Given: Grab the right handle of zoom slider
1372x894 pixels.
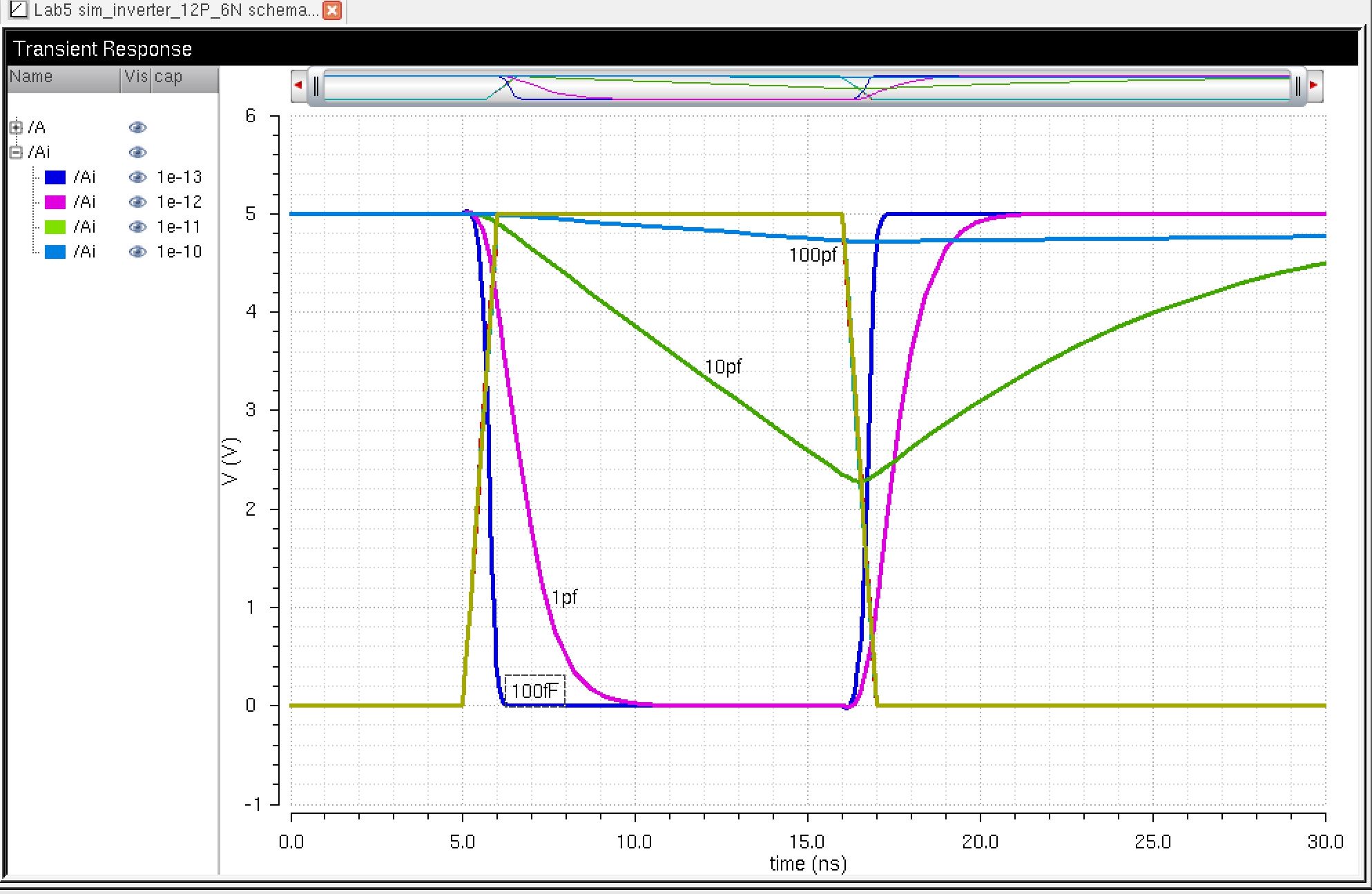Looking at the screenshot, I should [x=1297, y=86].
